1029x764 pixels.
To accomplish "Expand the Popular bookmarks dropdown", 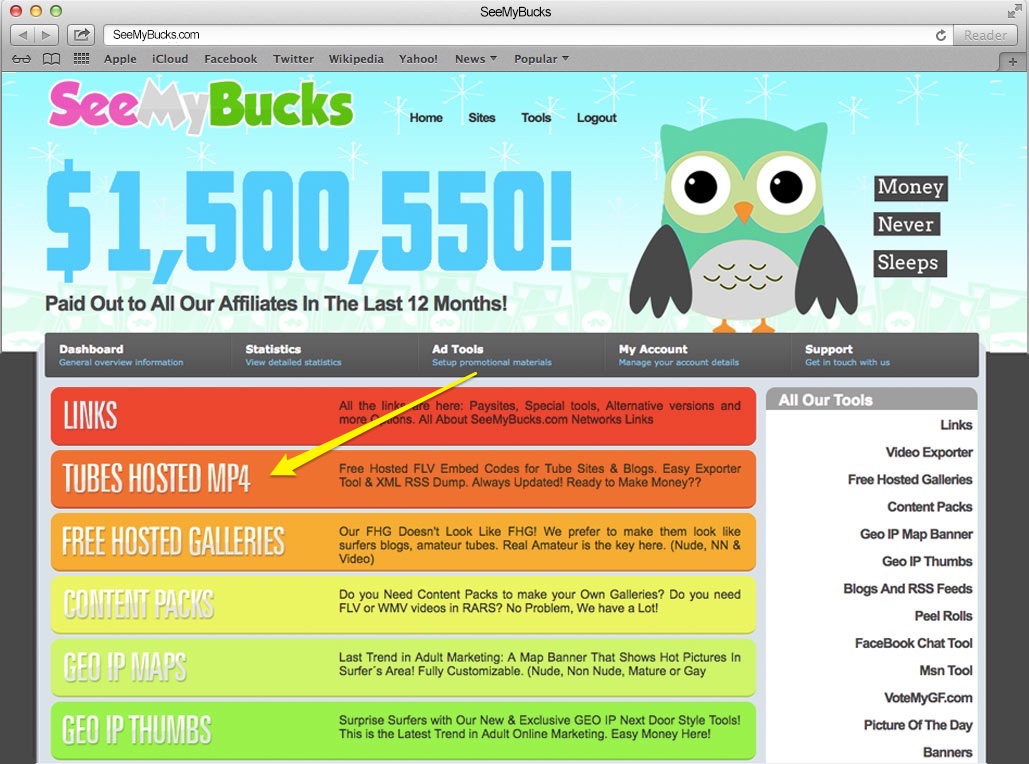I will pos(541,59).
